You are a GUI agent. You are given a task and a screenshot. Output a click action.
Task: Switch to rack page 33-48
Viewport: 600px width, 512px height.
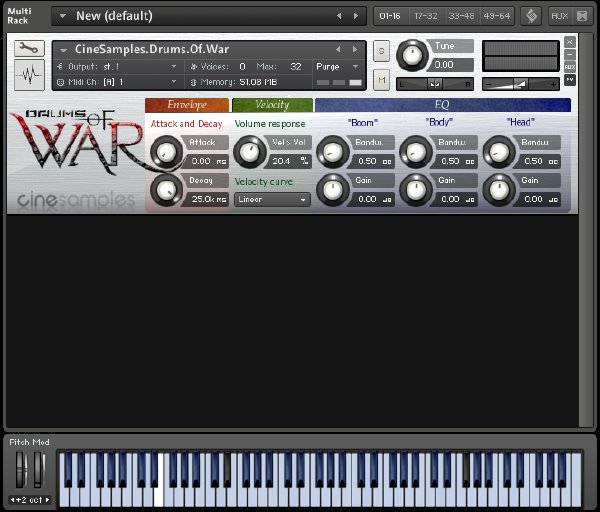point(461,16)
